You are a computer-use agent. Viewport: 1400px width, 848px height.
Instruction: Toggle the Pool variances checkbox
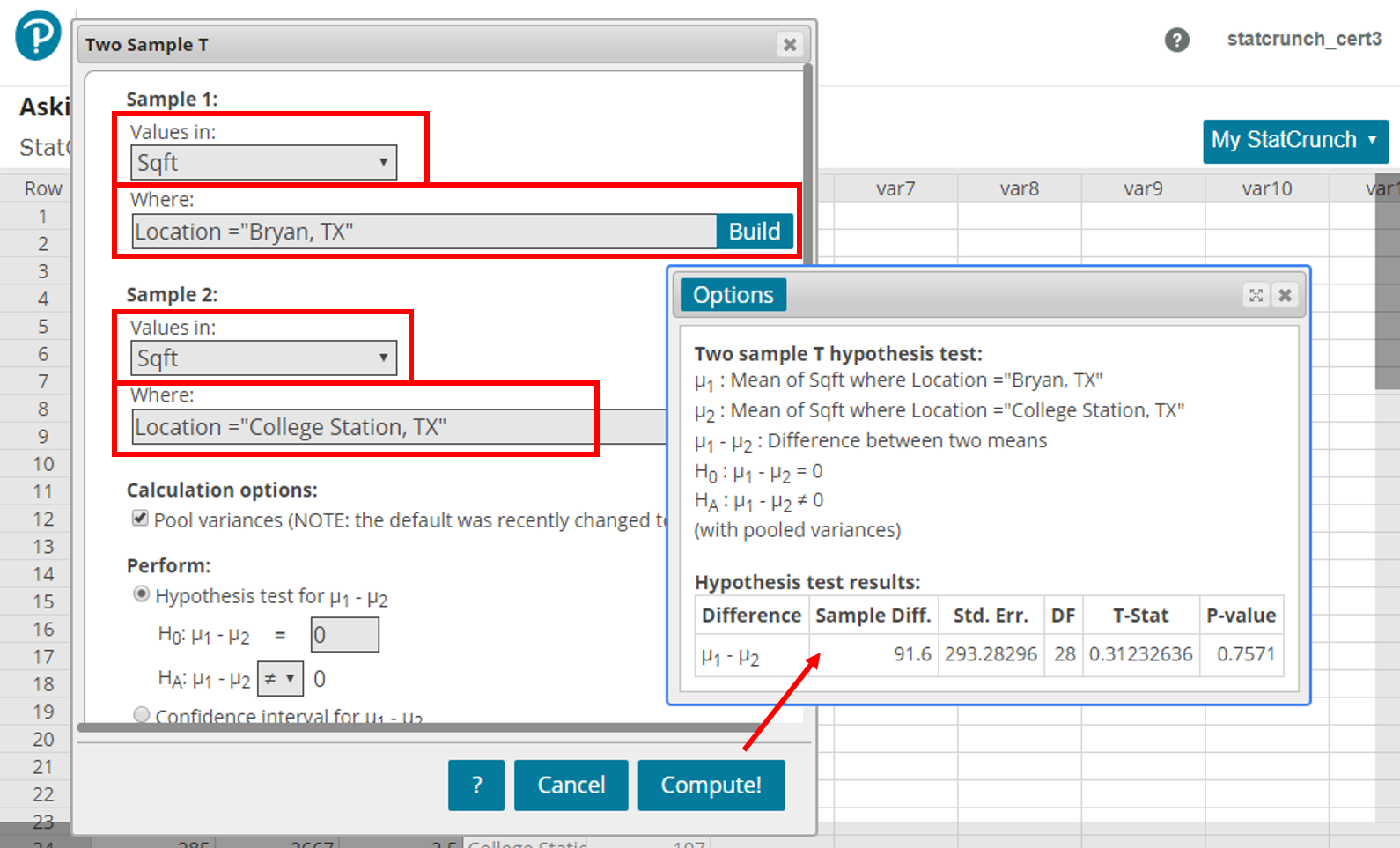pyautogui.click(x=140, y=518)
